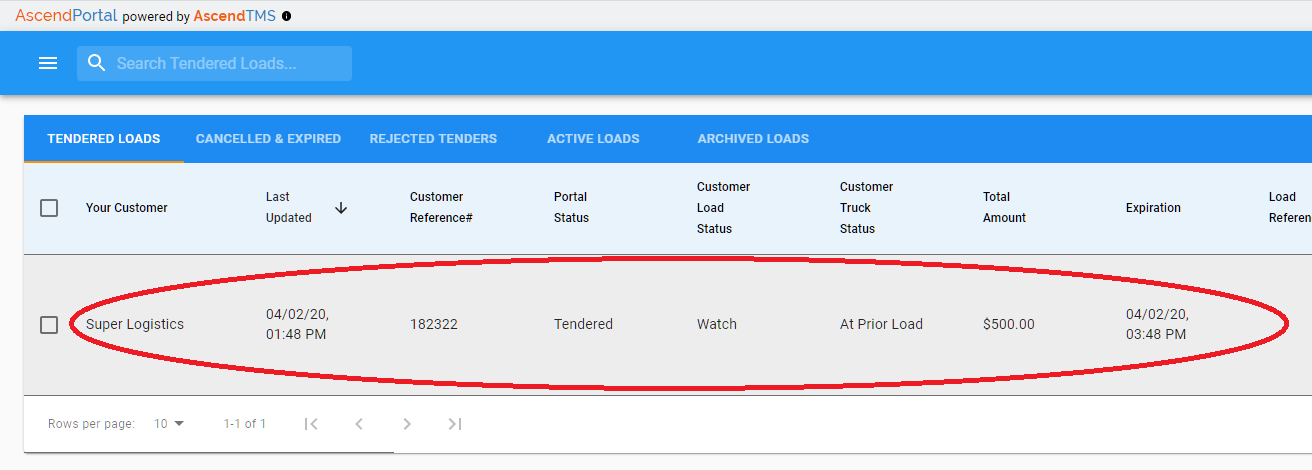Click the search magnifier icon

pos(97,63)
